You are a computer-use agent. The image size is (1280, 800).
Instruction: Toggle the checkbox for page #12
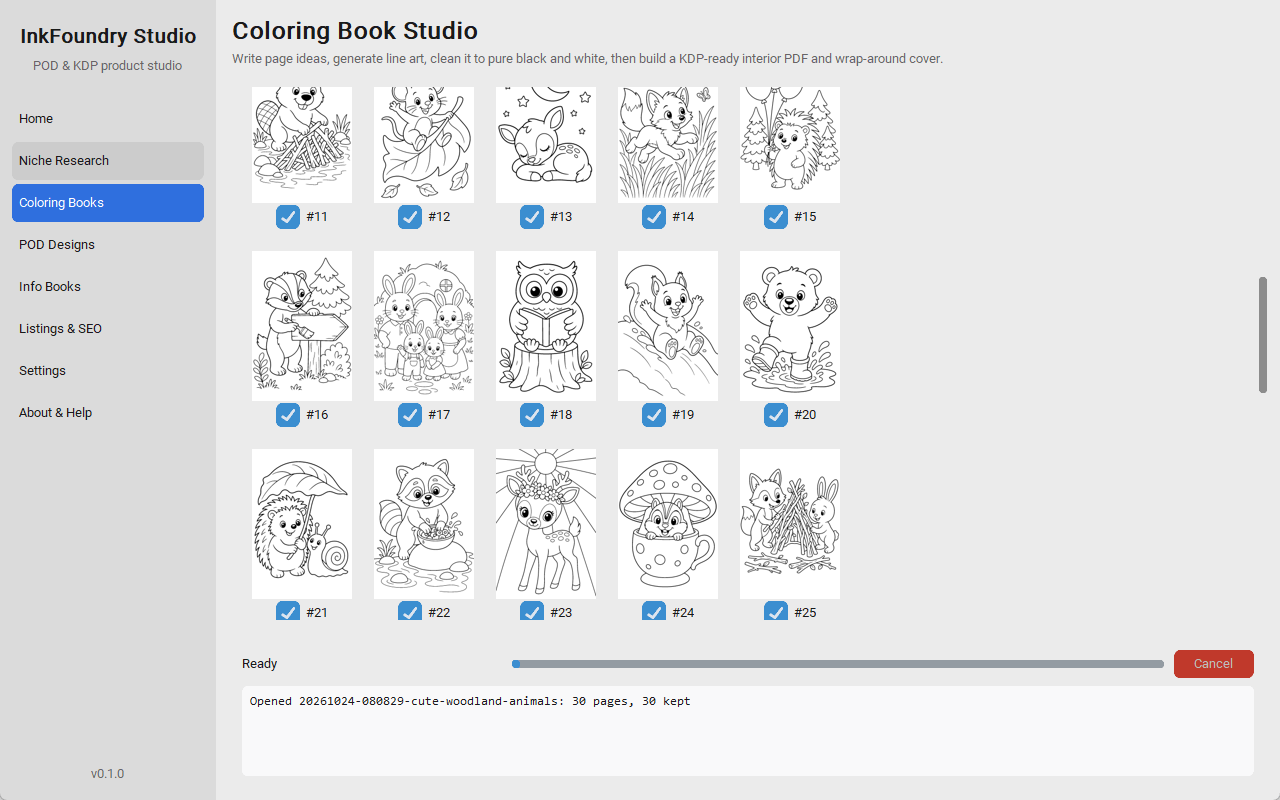pyautogui.click(x=410, y=217)
